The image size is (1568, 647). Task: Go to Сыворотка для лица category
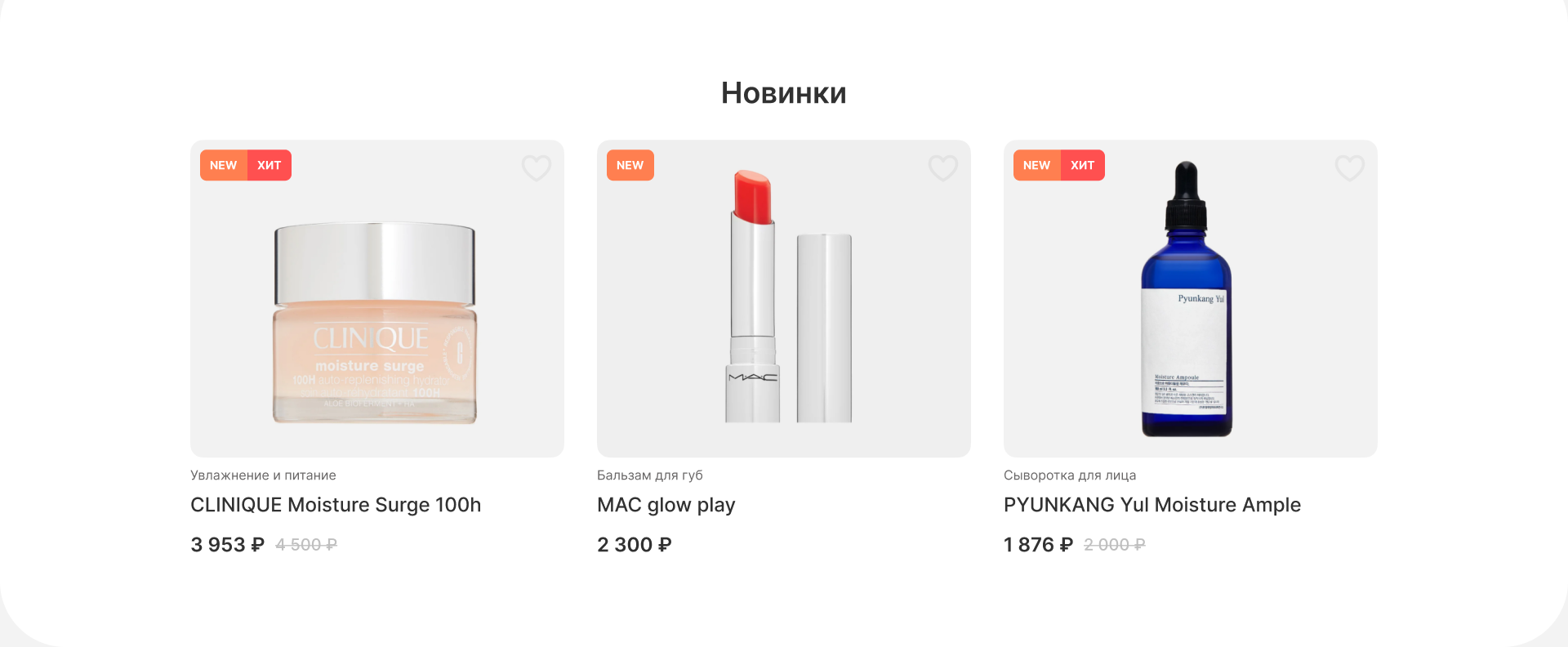click(1069, 475)
